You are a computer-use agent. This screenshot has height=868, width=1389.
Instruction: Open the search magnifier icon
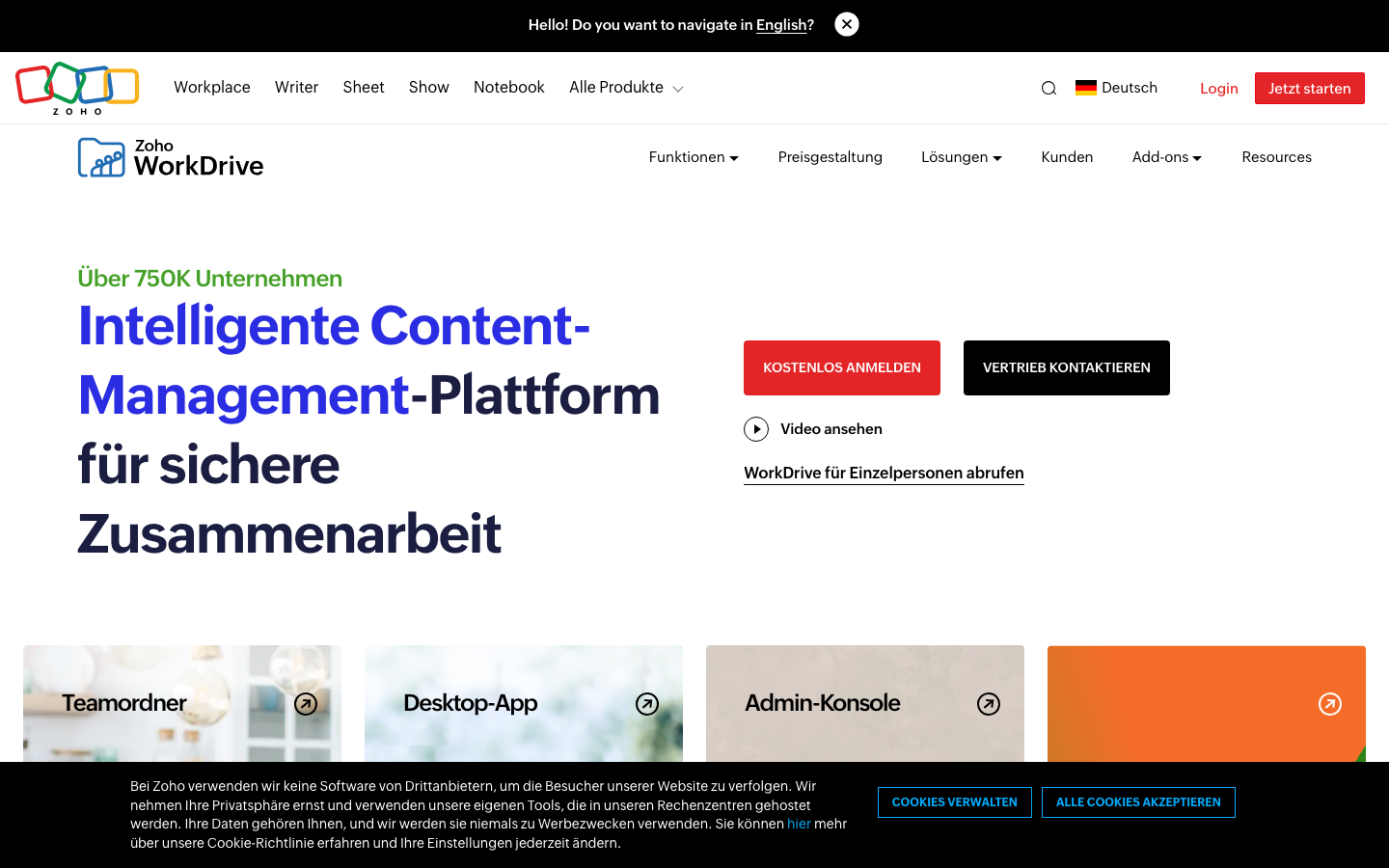pos(1049,88)
